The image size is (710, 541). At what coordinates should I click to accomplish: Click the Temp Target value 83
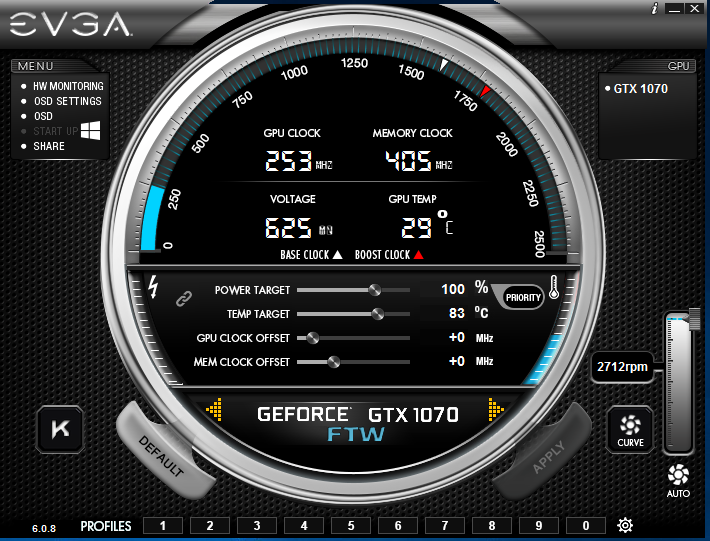[456, 313]
